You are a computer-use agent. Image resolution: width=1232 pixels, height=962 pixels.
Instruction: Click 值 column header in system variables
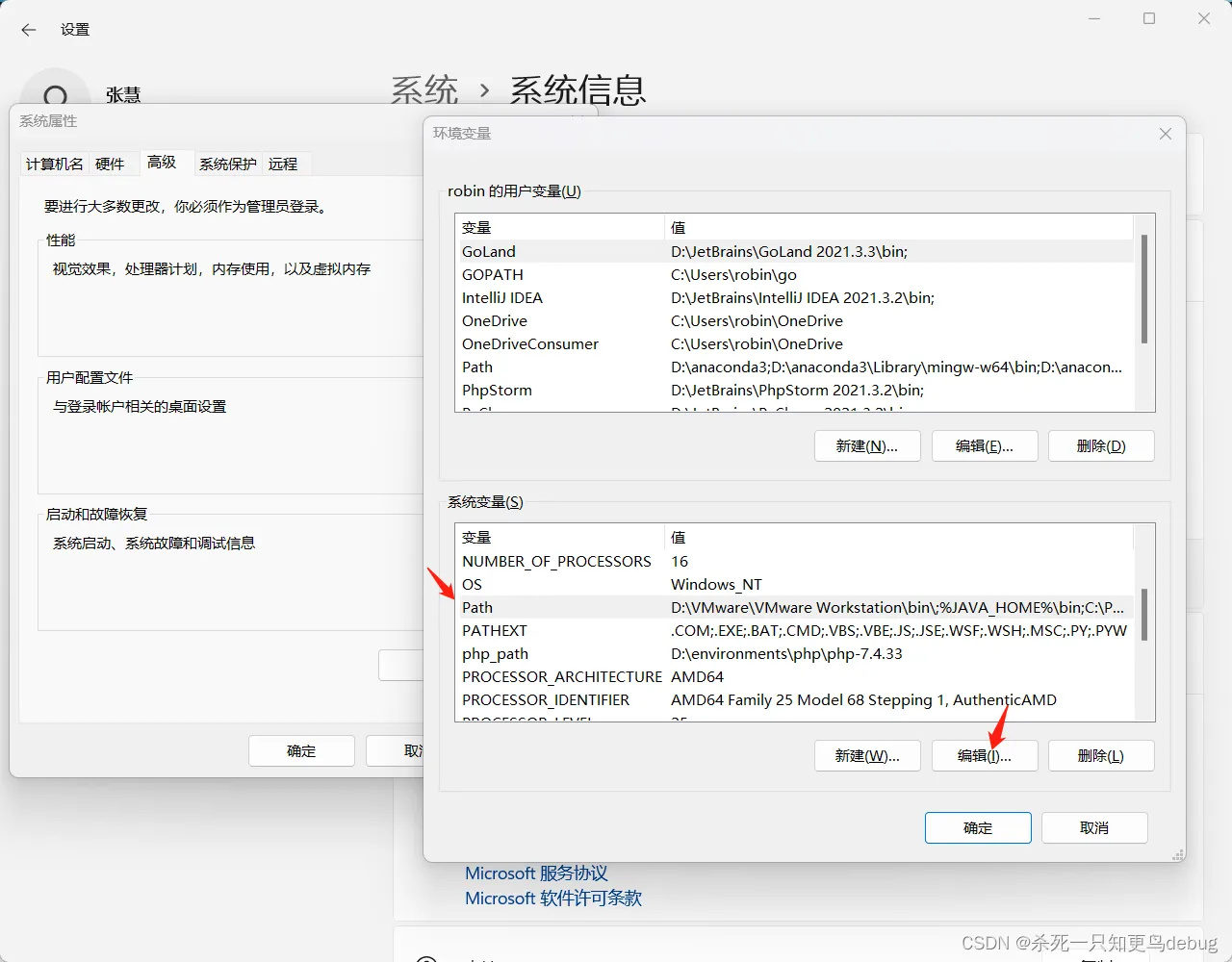point(899,538)
